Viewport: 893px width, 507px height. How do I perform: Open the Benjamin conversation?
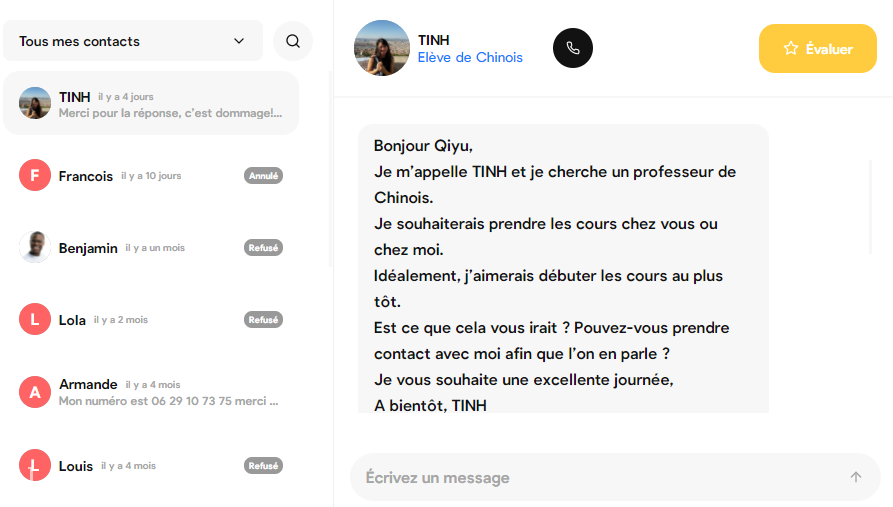[151, 247]
